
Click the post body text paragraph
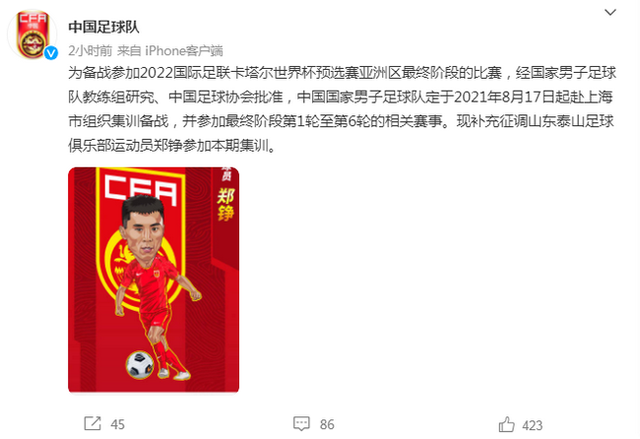pyautogui.click(x=342, y=109)
